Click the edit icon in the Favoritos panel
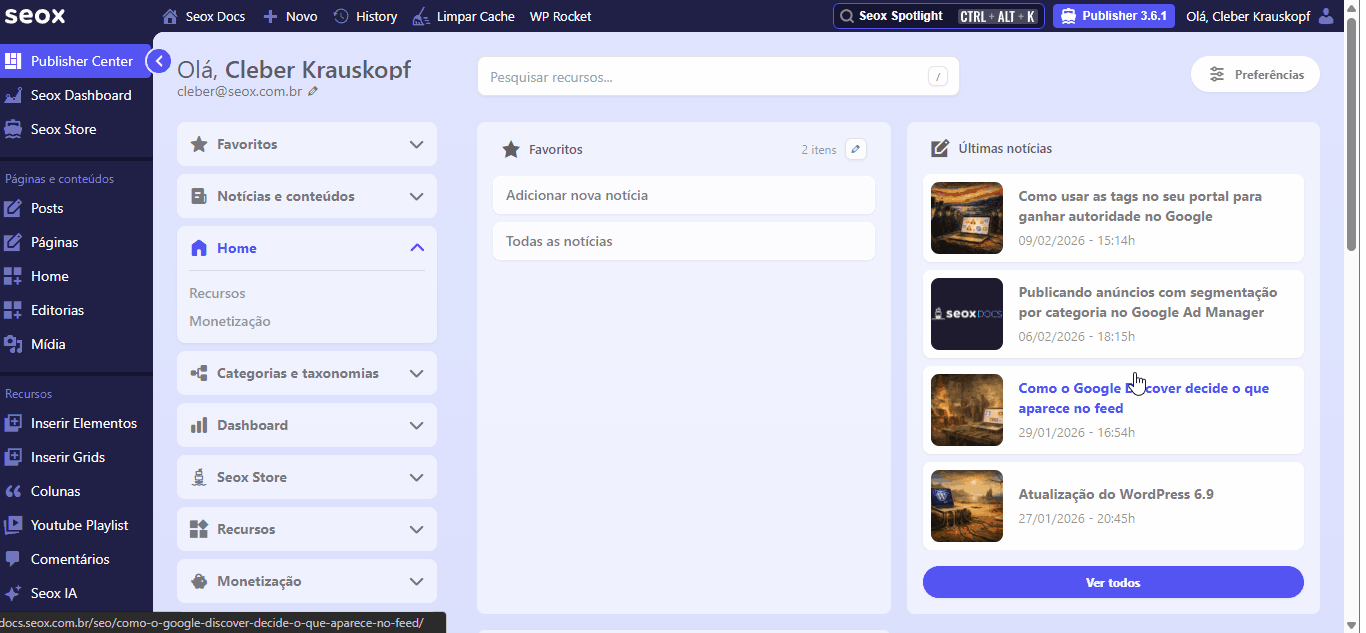 pos(855,149)
